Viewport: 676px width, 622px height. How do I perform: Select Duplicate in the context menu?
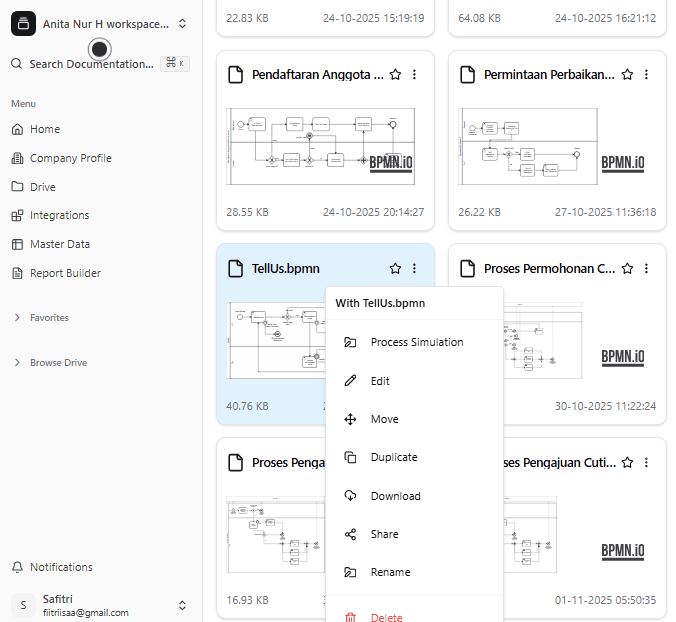pos(414,457)
